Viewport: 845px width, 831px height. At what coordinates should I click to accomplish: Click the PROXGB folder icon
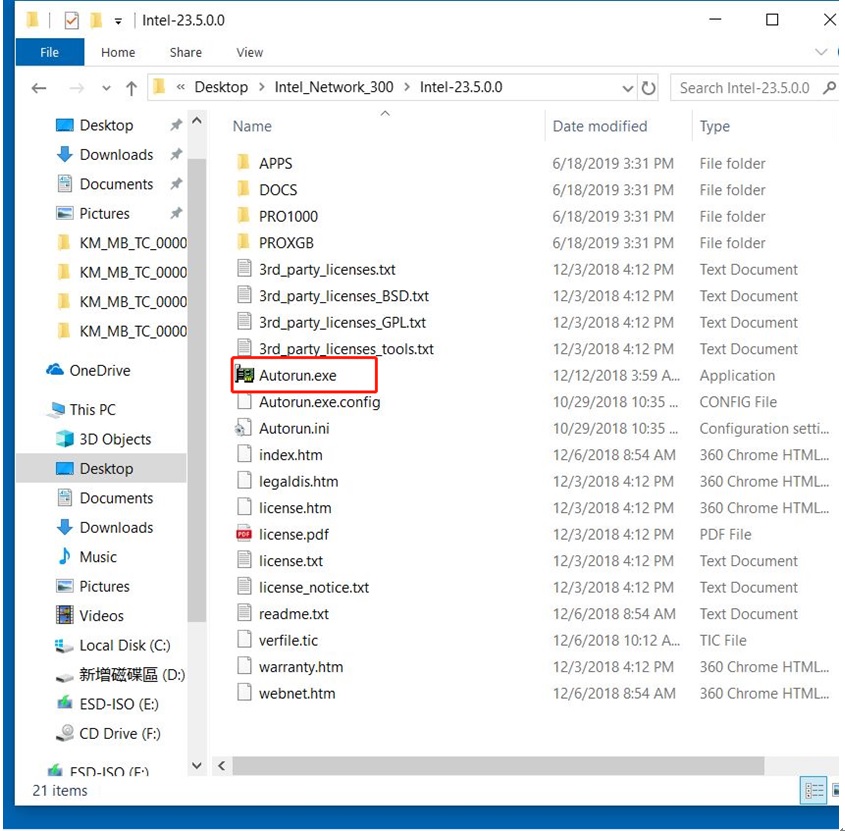pyautogui.click(x=244, y=242)
